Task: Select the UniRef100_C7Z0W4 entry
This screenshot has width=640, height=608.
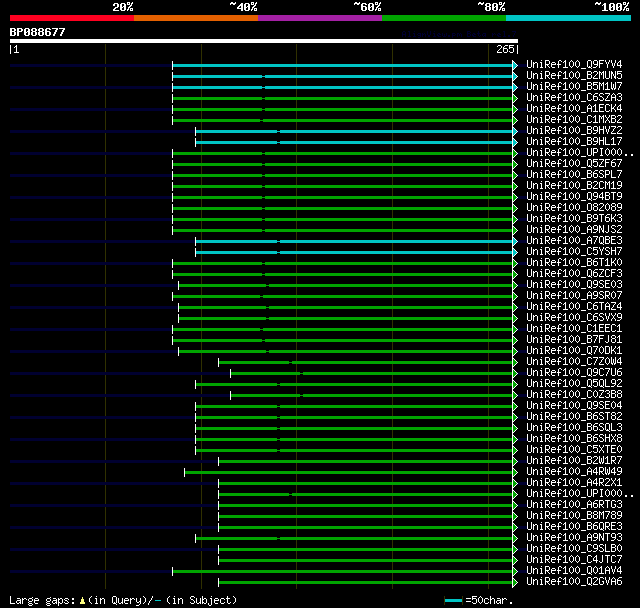Action: point(574,362)
